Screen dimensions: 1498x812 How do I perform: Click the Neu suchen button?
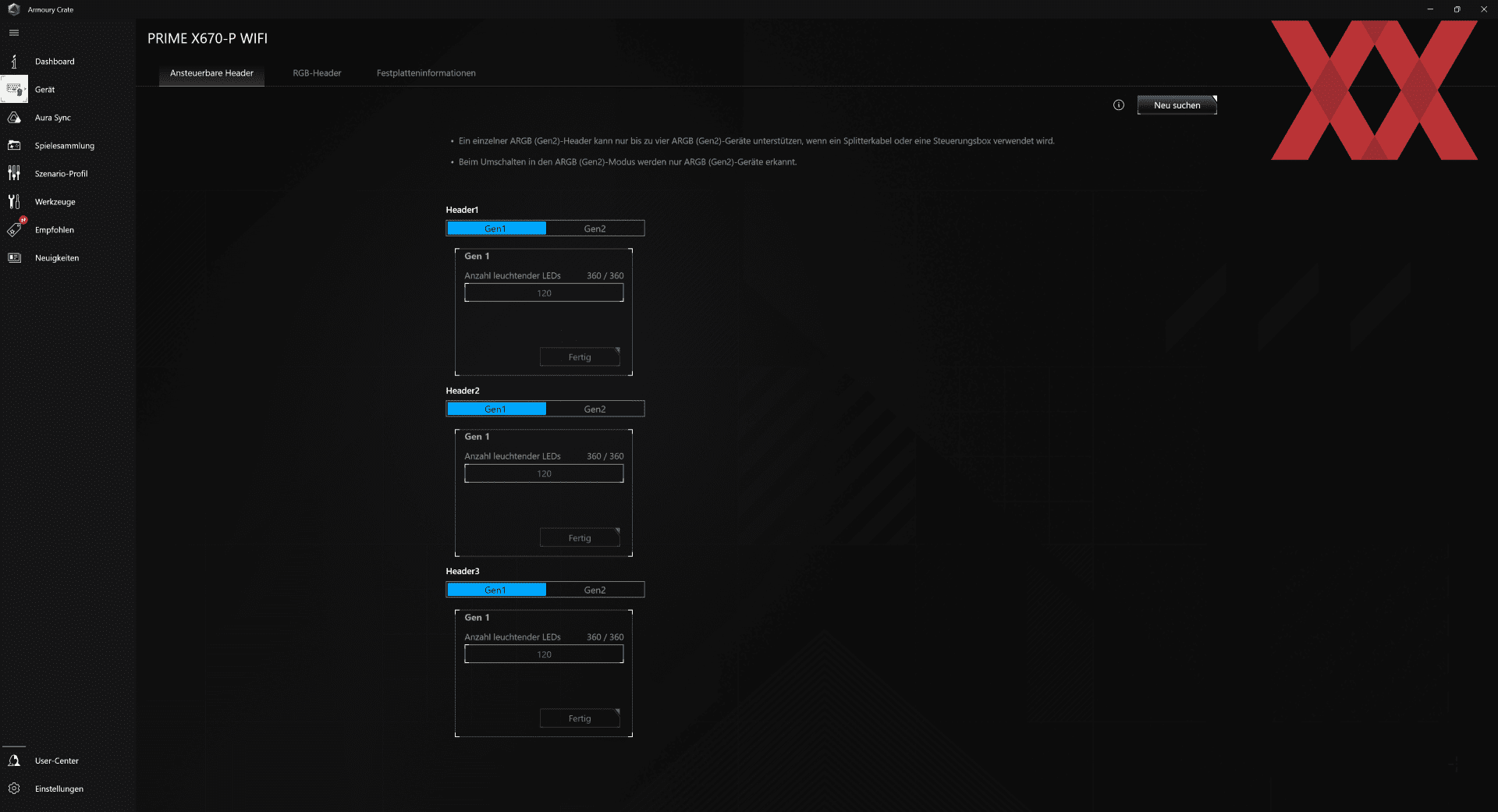click(x=1177, y=105)
